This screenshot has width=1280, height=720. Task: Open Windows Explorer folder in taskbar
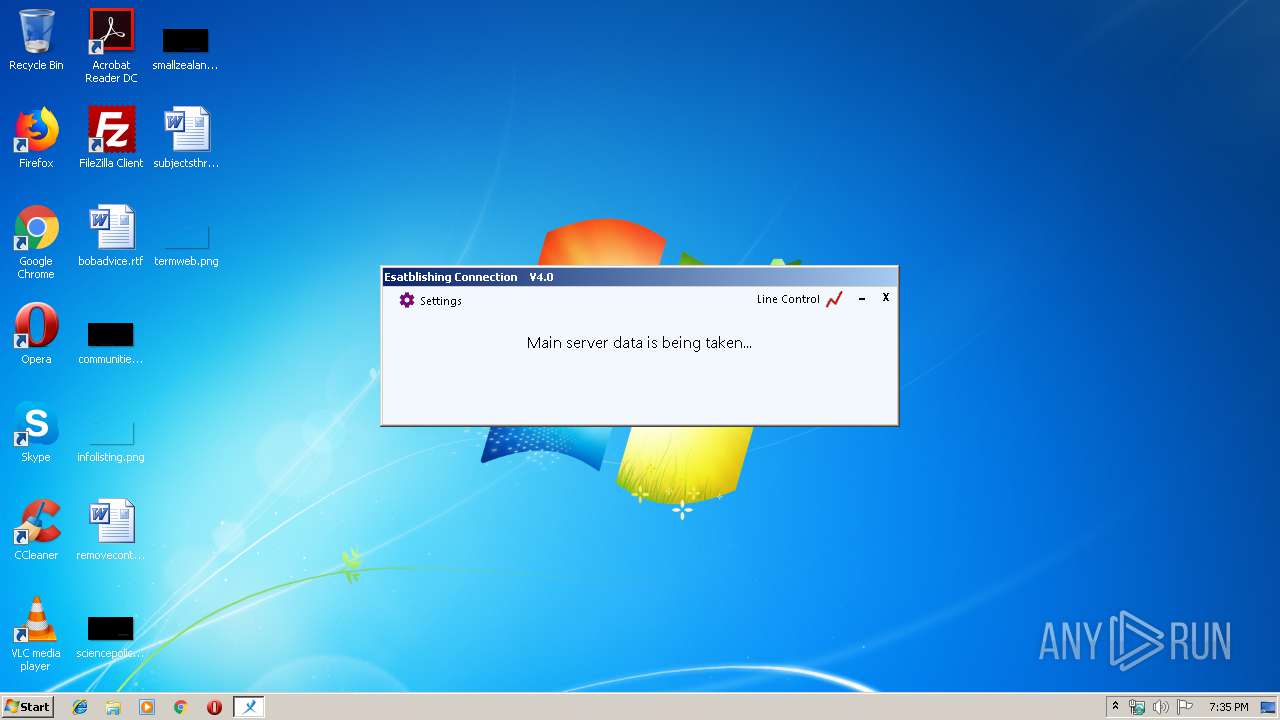coord(113,707)
